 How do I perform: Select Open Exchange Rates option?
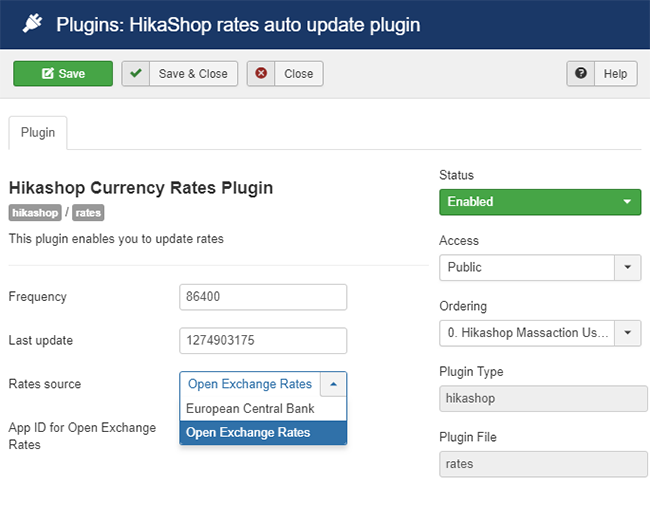pyautogui.click(x=263, y=432)
